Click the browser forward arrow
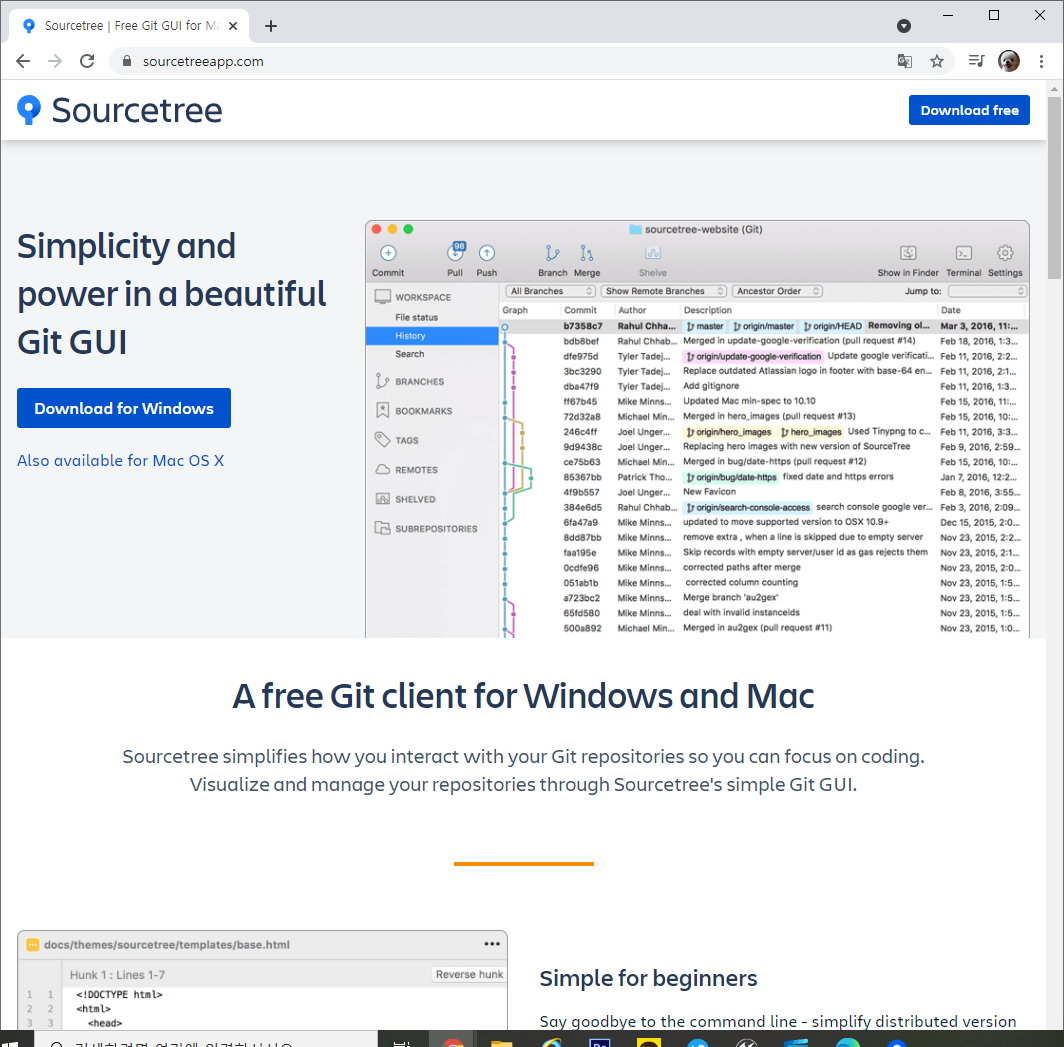 tap(55, 61)
